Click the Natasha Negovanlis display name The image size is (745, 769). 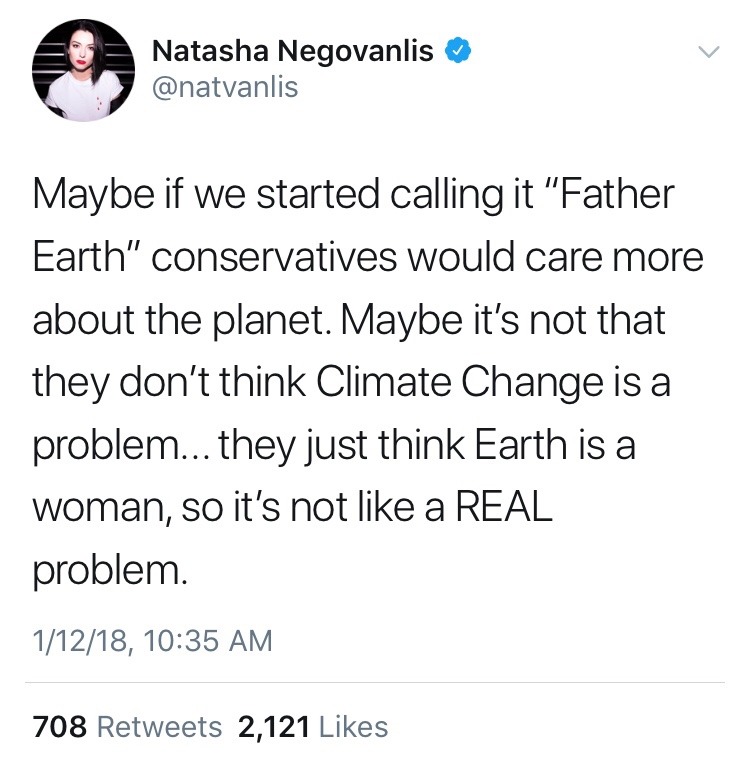pyautogui.click(x=293, y=51)
